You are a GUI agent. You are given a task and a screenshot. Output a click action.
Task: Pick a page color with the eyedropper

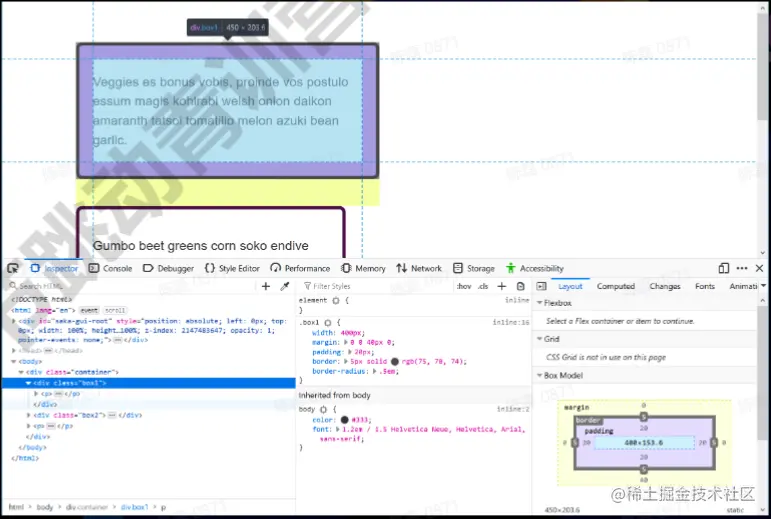pos(285,286)
